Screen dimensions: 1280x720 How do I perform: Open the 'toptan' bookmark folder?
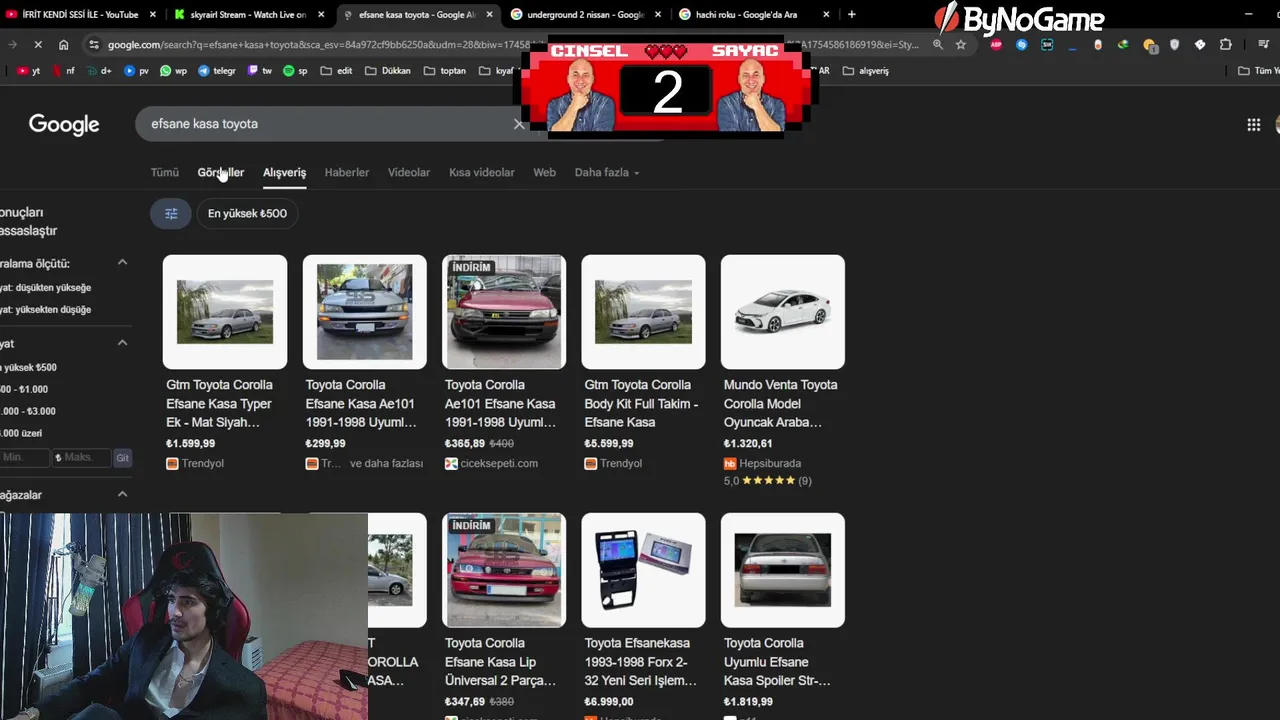pos(445,71)
